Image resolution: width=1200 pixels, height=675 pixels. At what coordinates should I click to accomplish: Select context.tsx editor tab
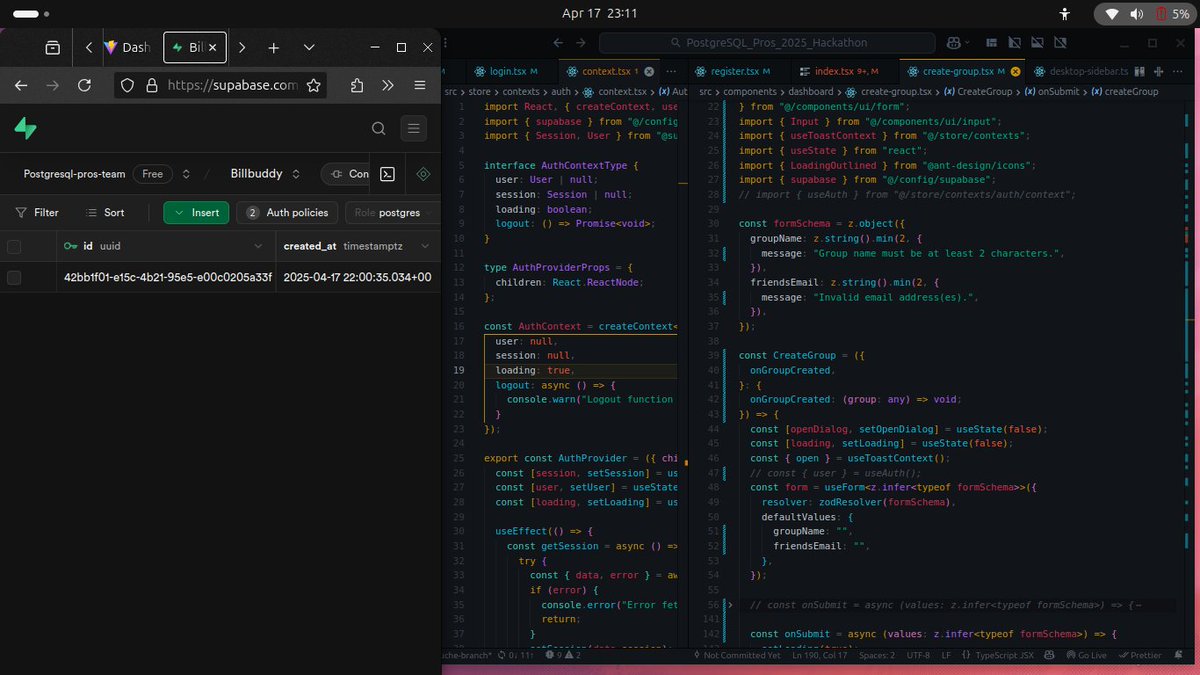click(610, 72)
